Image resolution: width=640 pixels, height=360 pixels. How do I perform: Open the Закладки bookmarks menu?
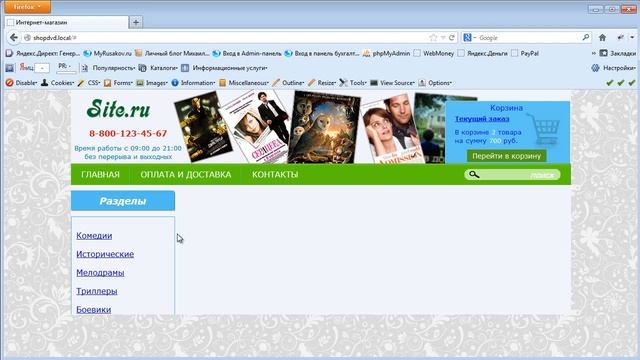pyautogui.click(x=618, y=53)
